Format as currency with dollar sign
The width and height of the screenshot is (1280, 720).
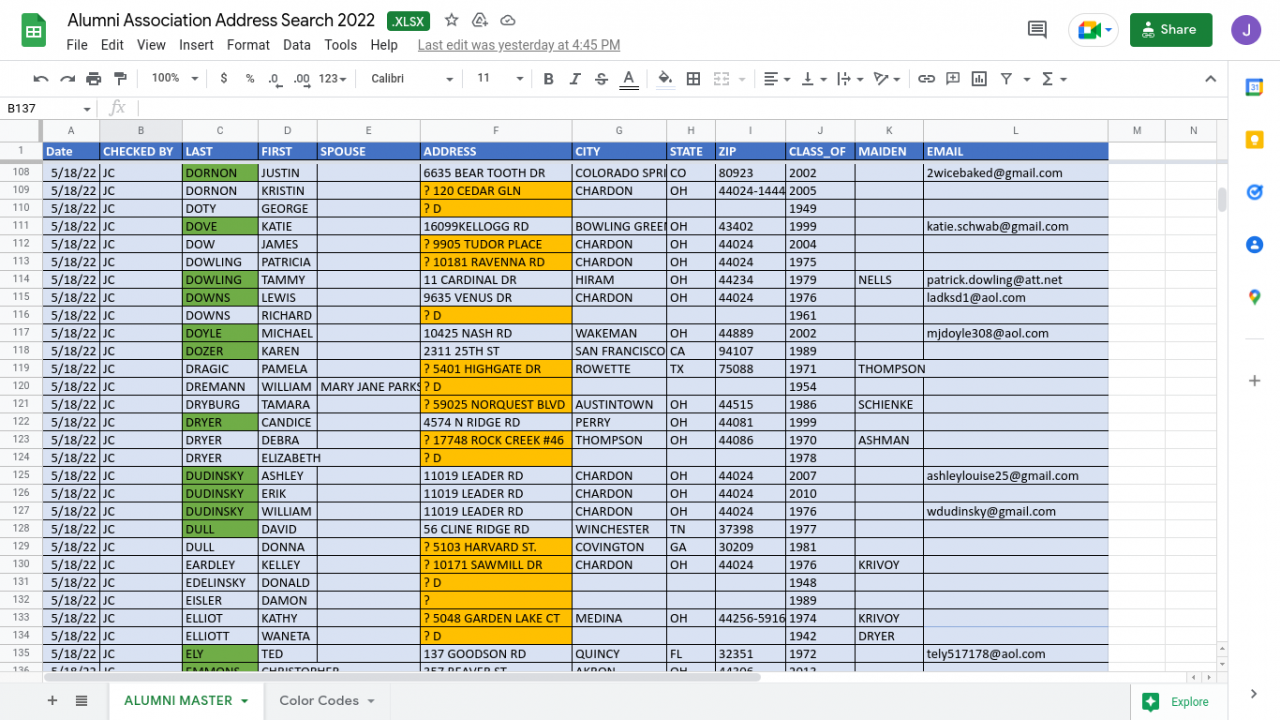pos(223,79)
